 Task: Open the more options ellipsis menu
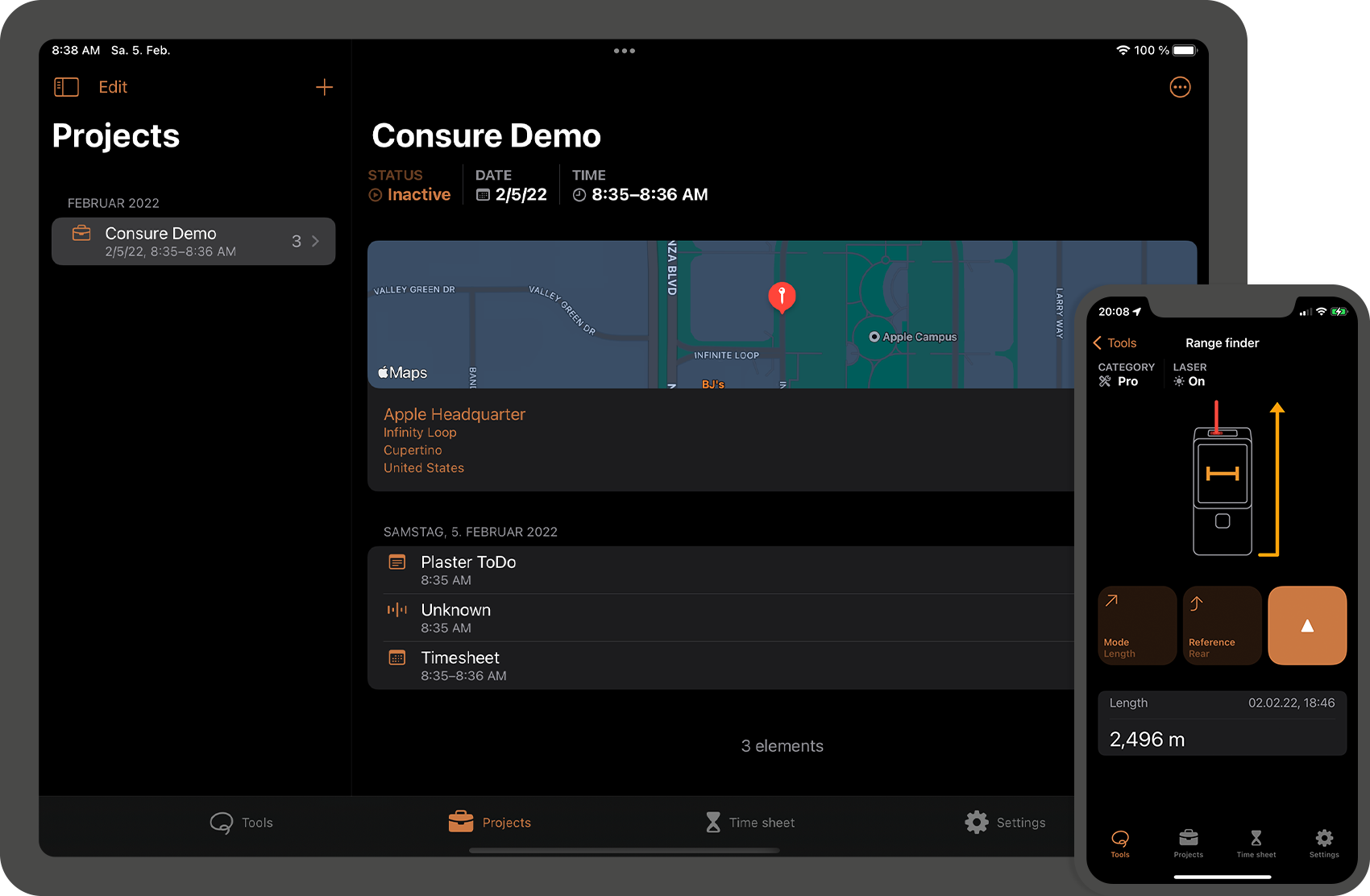tap(1179, 87)
